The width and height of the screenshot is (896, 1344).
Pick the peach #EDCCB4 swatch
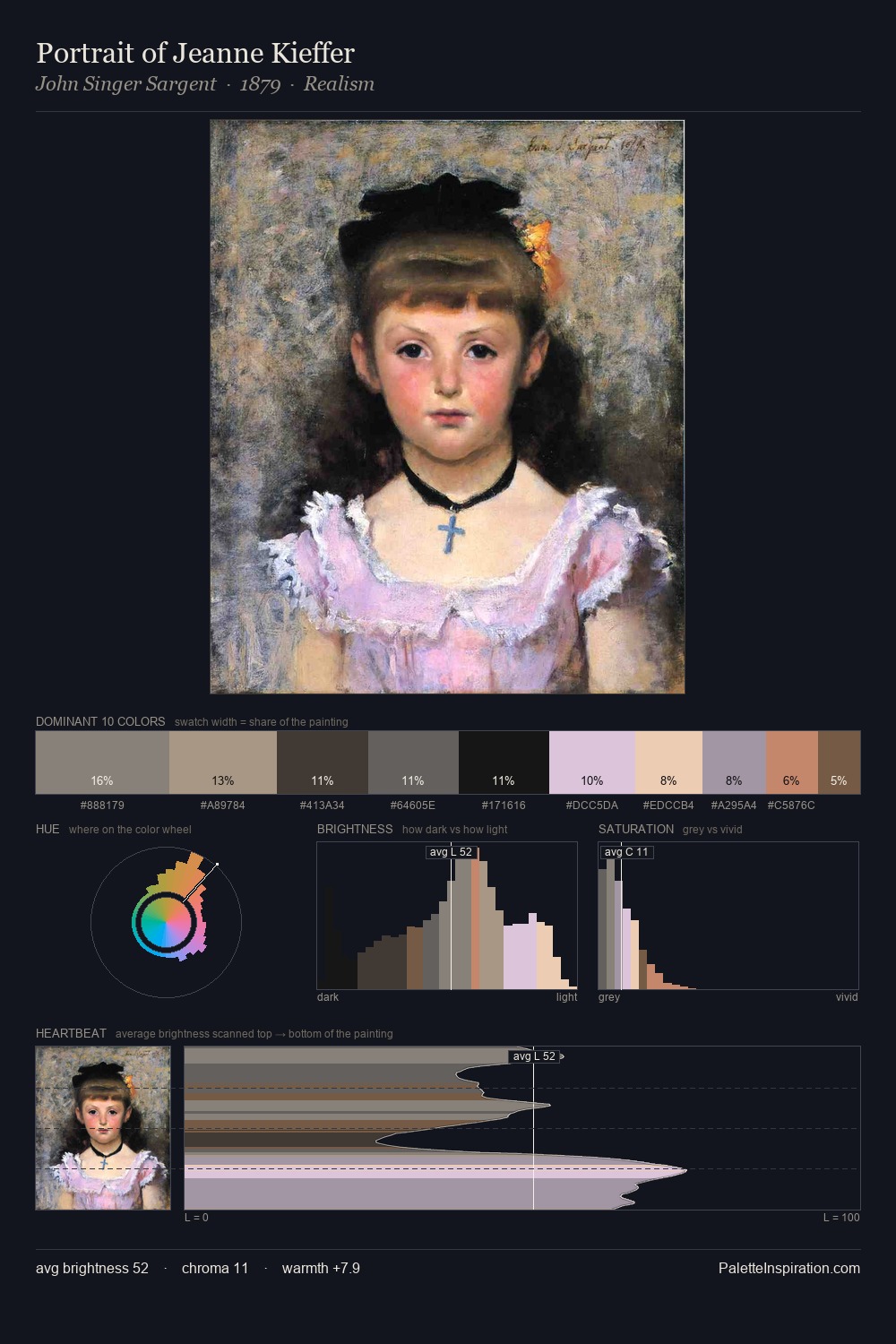(x=668, y=762)
